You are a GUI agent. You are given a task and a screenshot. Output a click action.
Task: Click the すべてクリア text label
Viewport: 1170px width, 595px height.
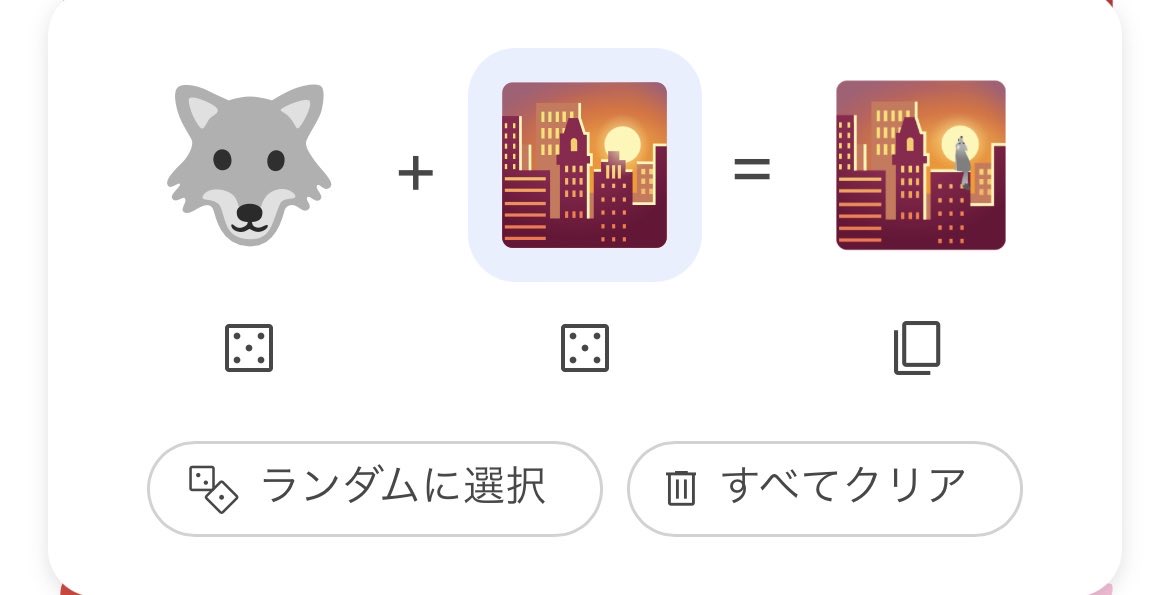[x=844, y=486]
